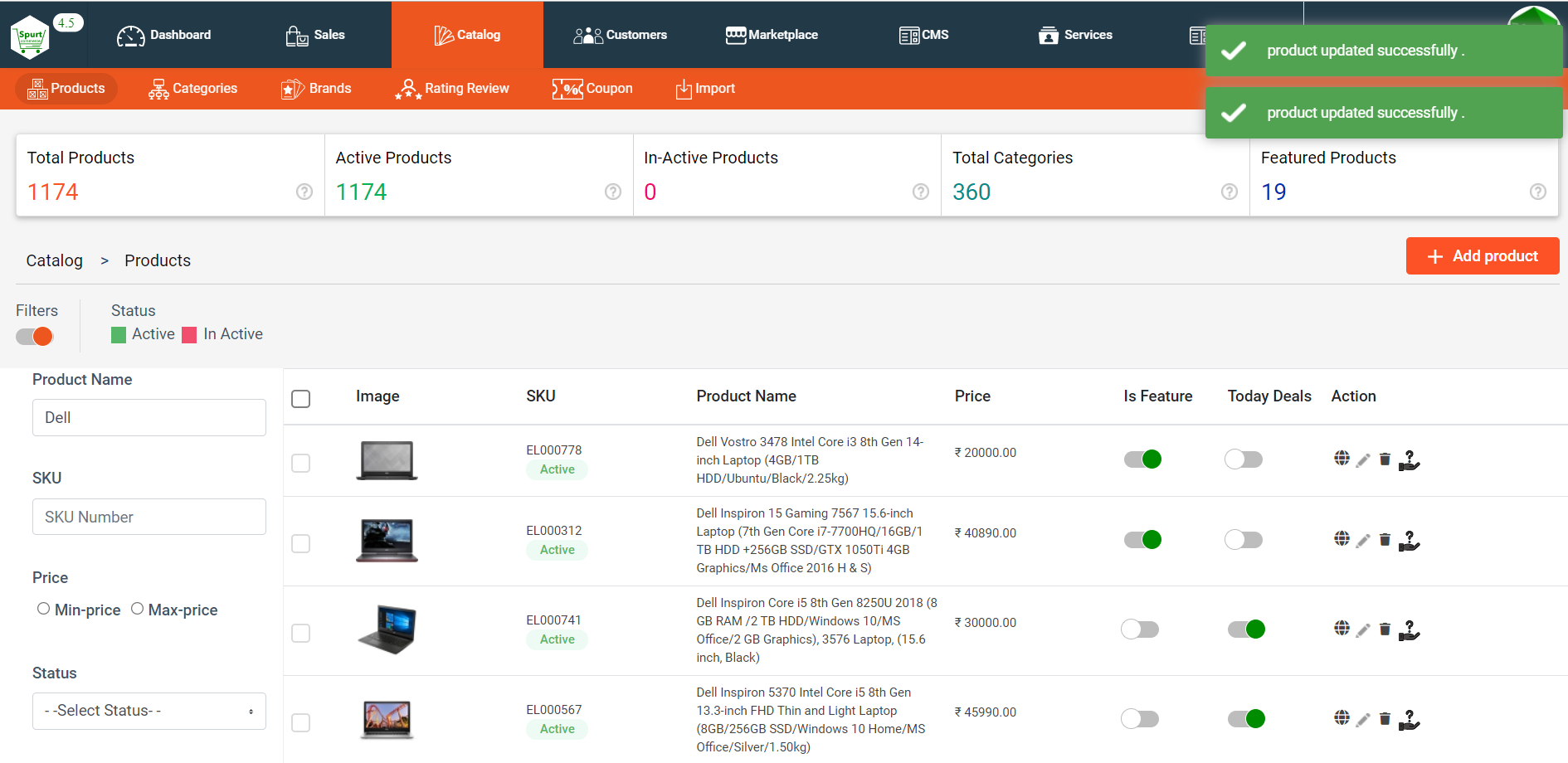Open the Customers menu
The height and width of the screenshot is (763, 1568).
[620, 35]
